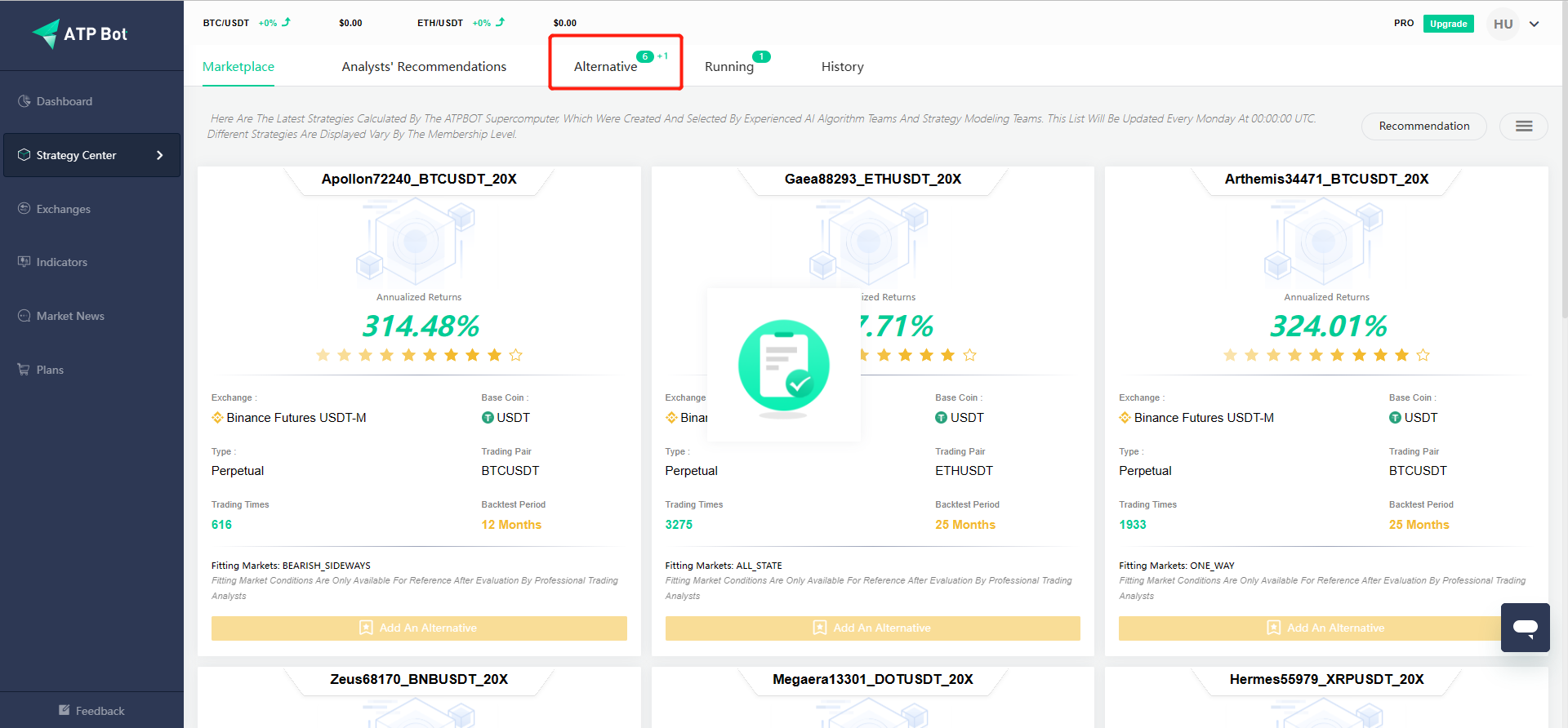Click the Strategy Center cube icon
1568x728 pixels.
(x=24, y=155)
